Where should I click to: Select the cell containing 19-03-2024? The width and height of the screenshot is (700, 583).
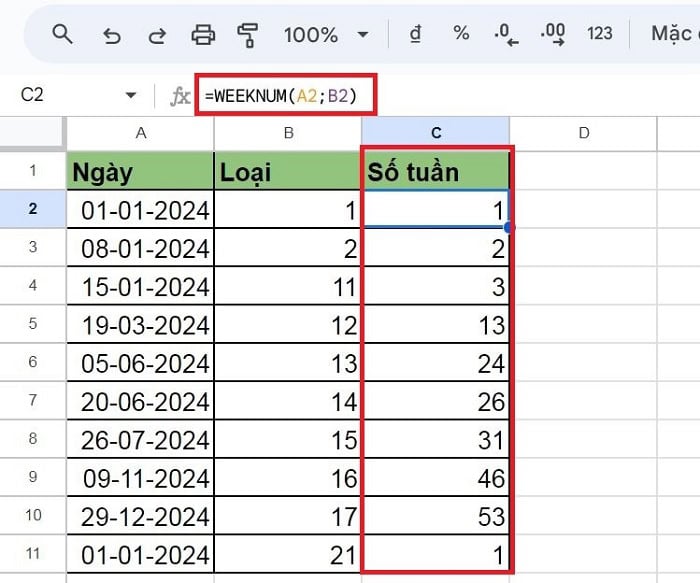tap(140, 325)
